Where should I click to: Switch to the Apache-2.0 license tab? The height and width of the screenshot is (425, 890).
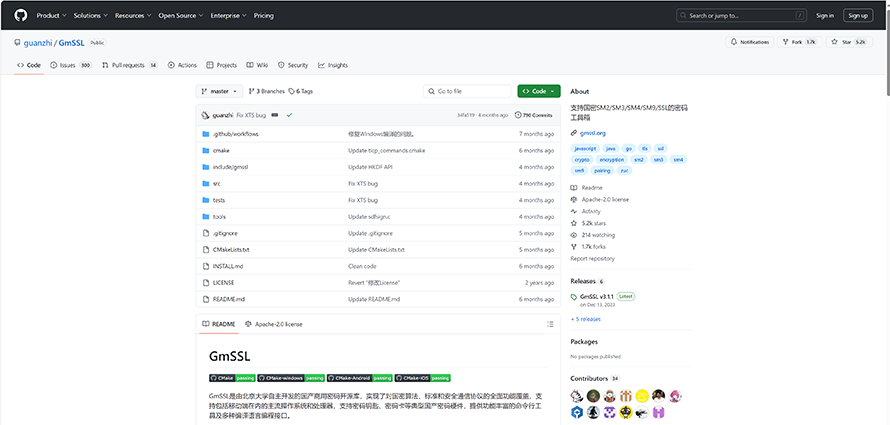273,325
